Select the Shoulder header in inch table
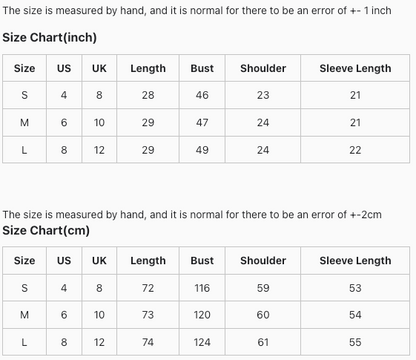Screen dimensions: 416x360 263,68
